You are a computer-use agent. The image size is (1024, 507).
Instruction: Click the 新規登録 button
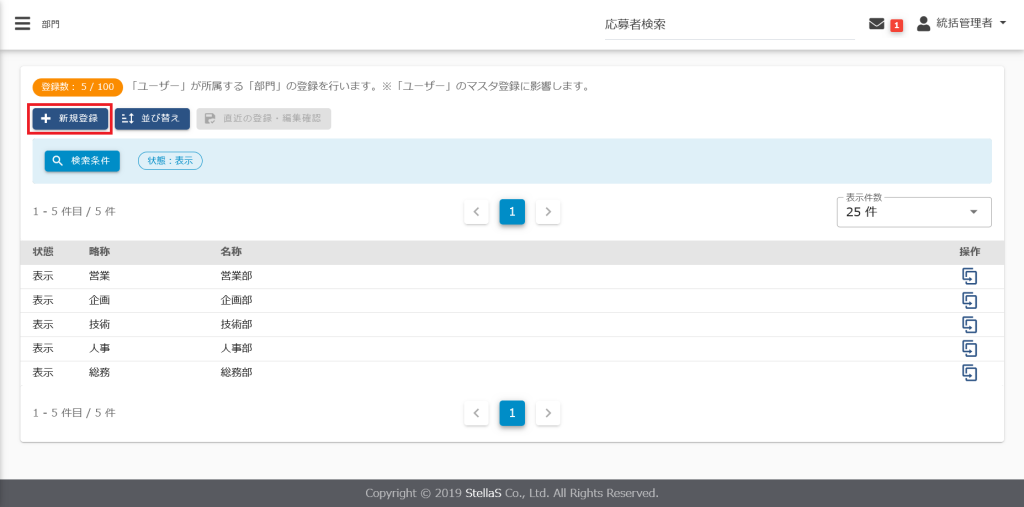tap(70, 119)
